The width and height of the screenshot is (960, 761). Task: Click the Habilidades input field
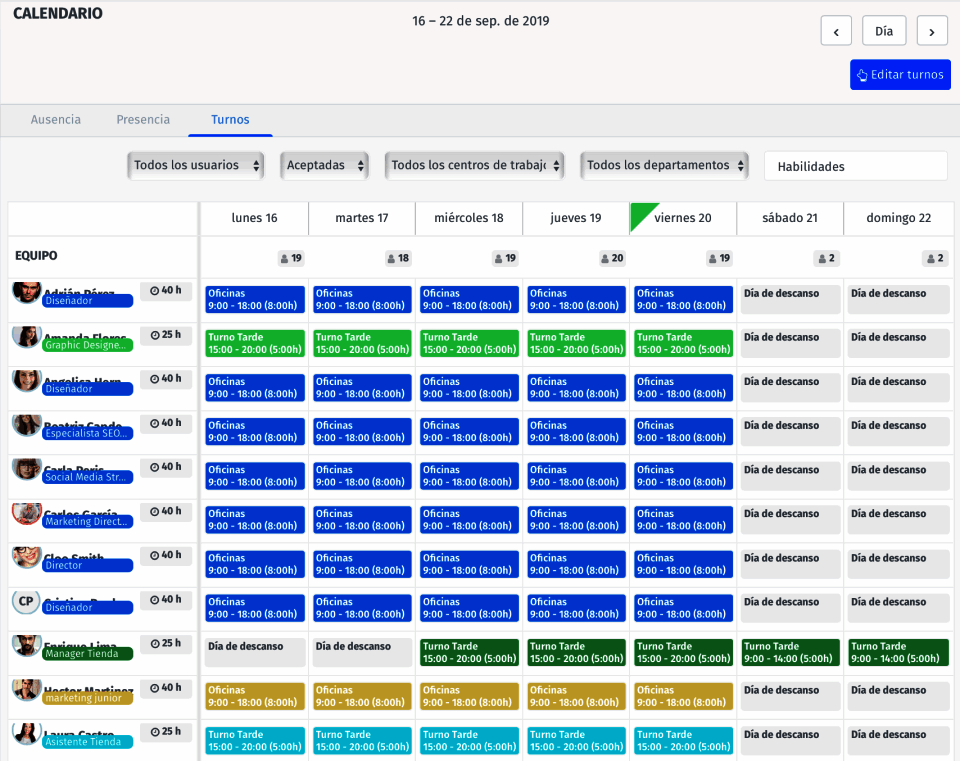coord(855,167)
